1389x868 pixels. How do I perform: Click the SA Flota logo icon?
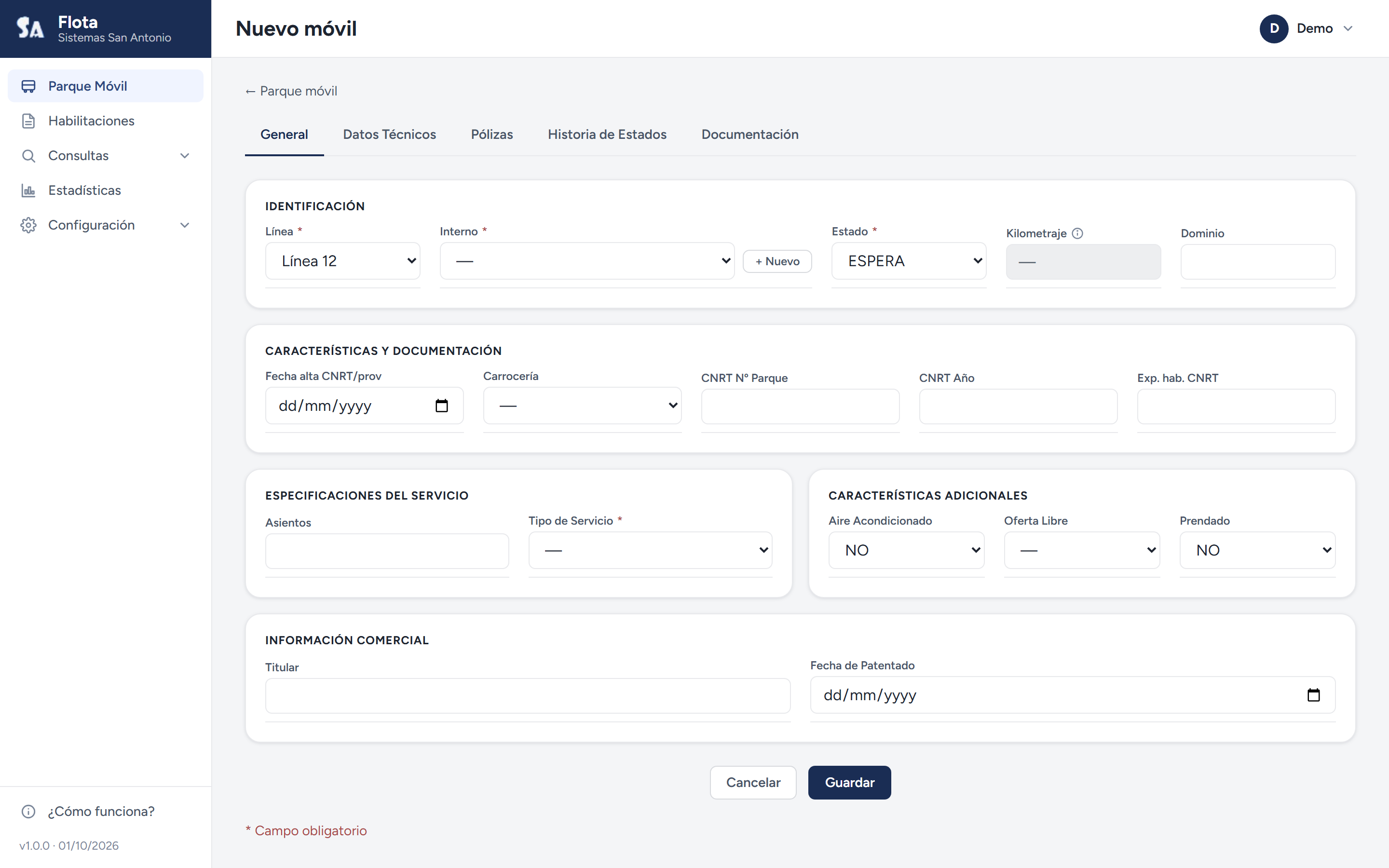point(30,28)
